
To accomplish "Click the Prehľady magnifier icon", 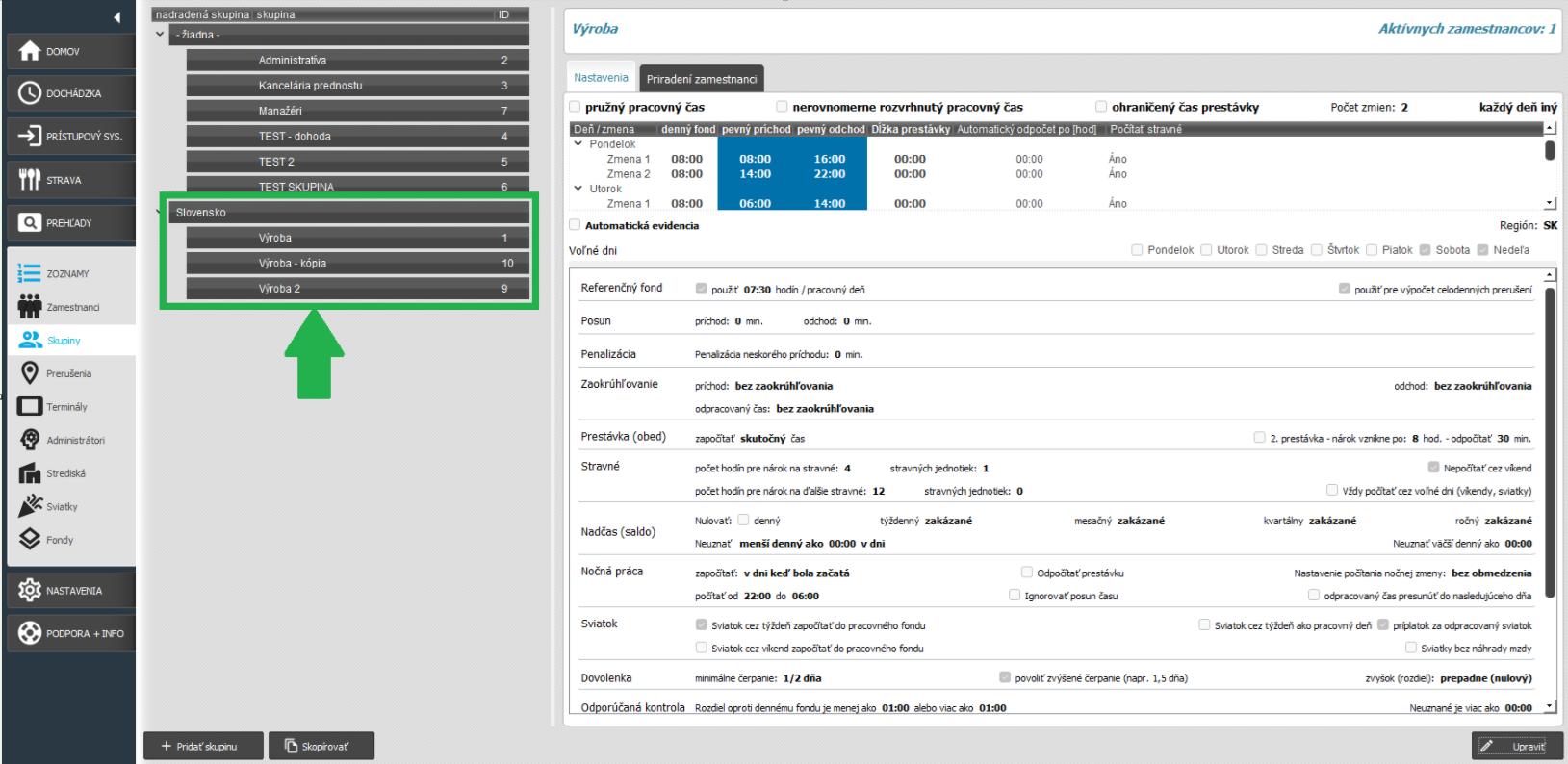I will coord(30,223).
